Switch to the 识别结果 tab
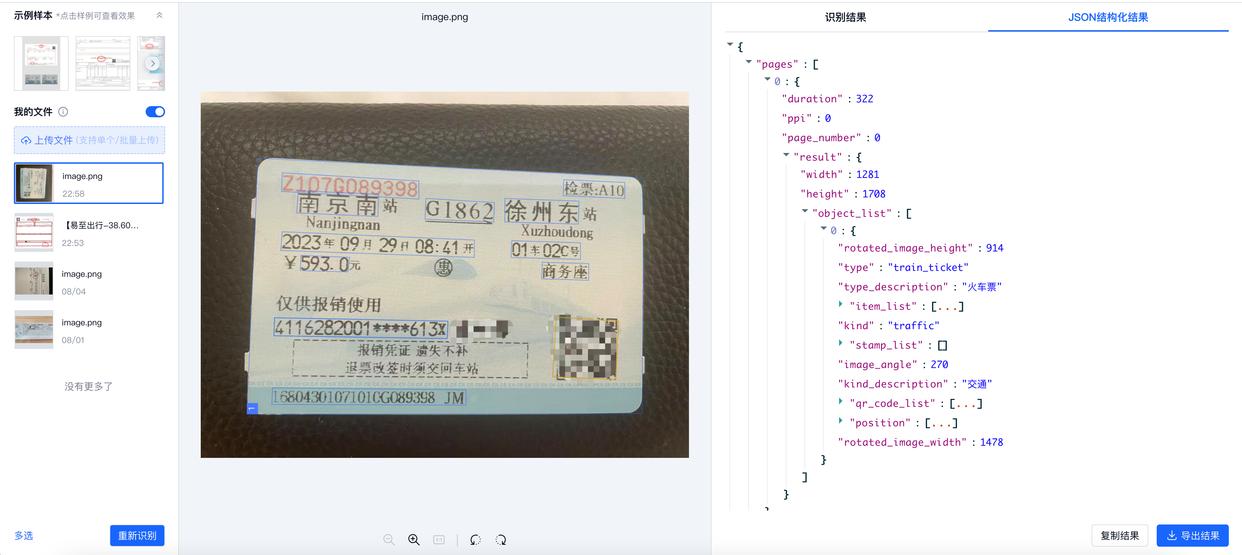1242x555 pixels. tap(846, 17)
